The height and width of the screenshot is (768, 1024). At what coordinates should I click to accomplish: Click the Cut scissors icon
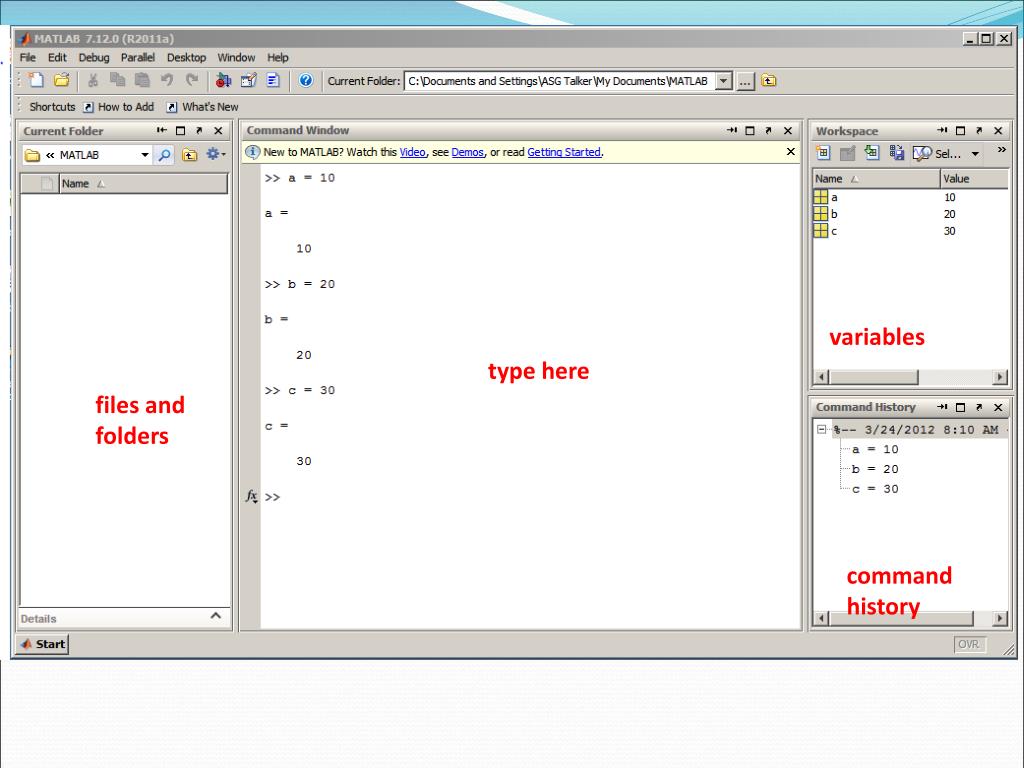(93, 80)
